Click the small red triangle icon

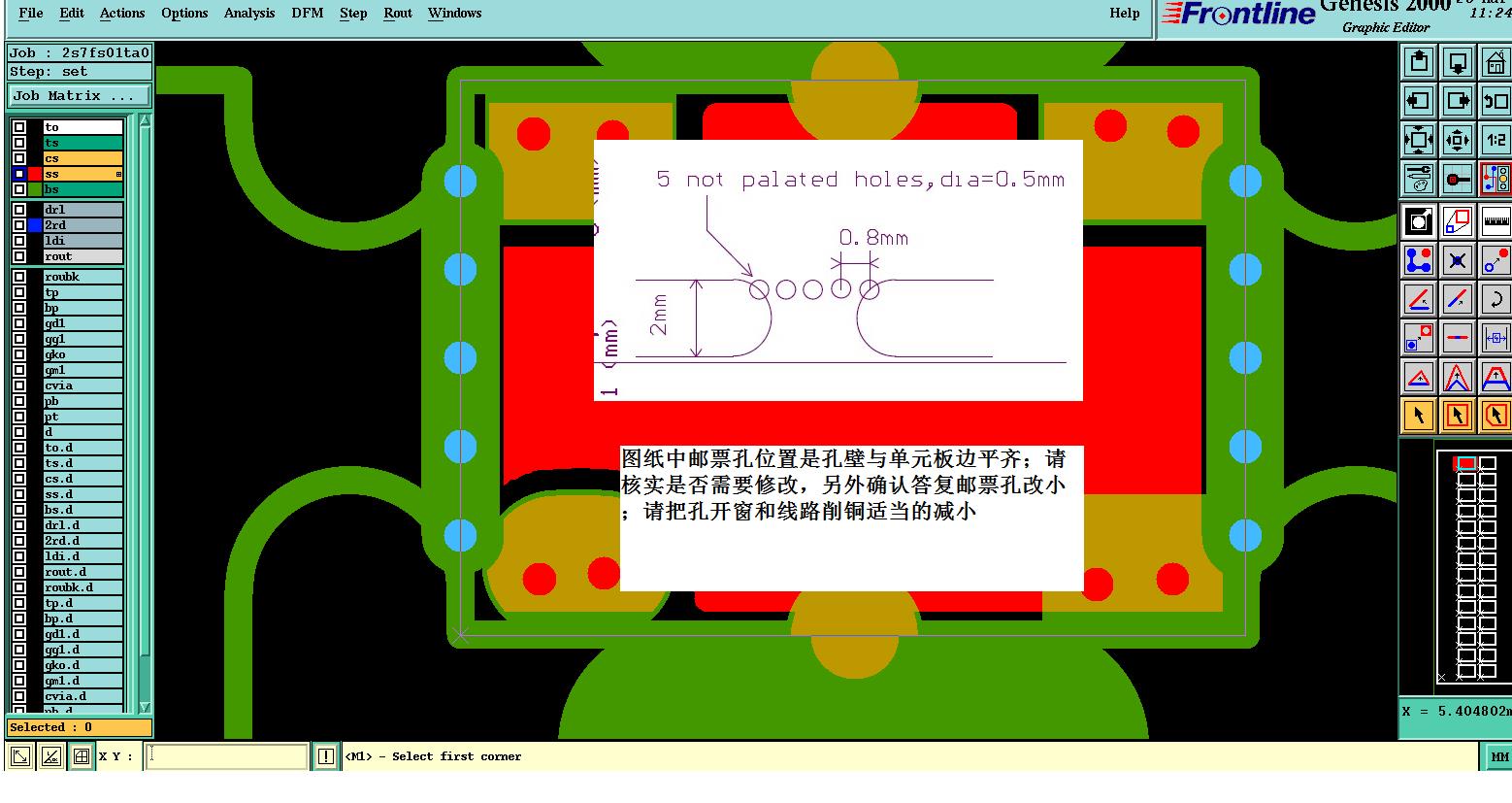click(x=1419, y=378)
